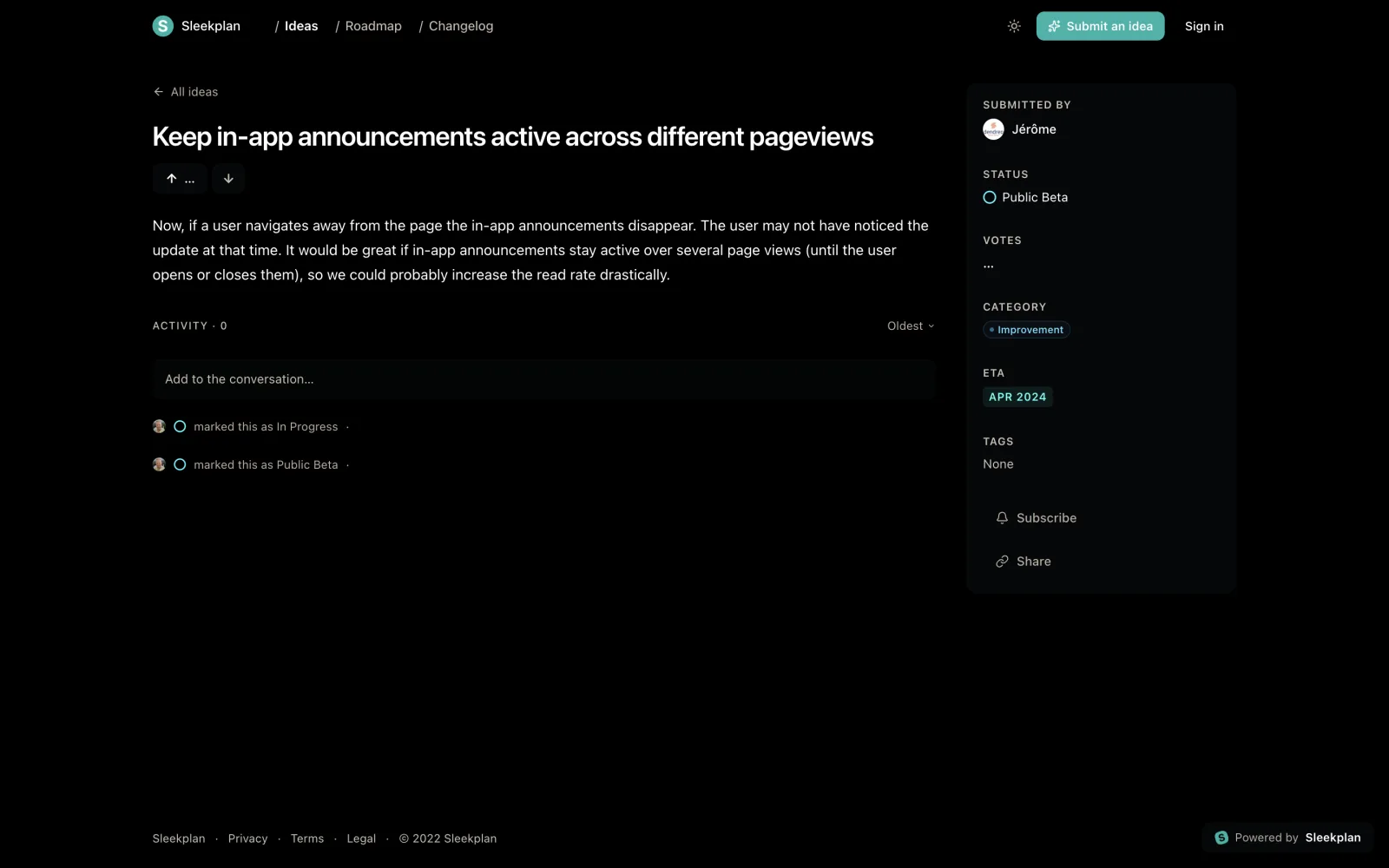Click the Submit an idea button
This screenshot has width=1389, height=868.
[x=1100, y=26]
